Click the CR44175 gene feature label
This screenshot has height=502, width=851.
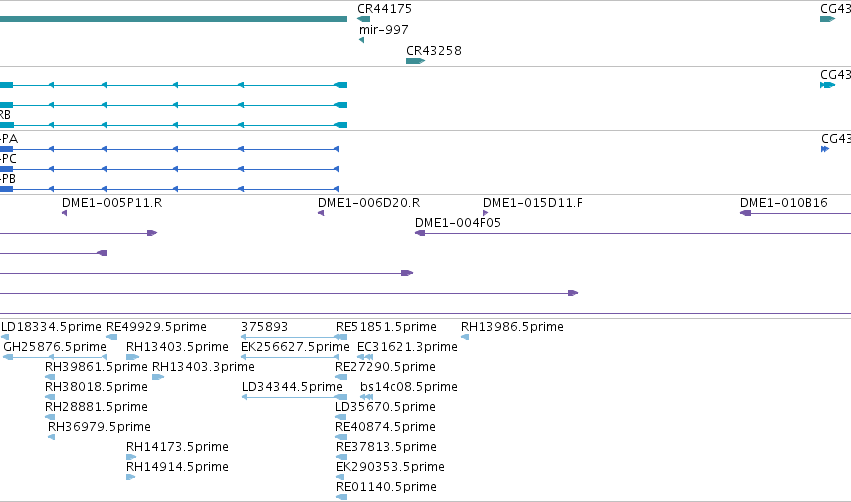384,9
